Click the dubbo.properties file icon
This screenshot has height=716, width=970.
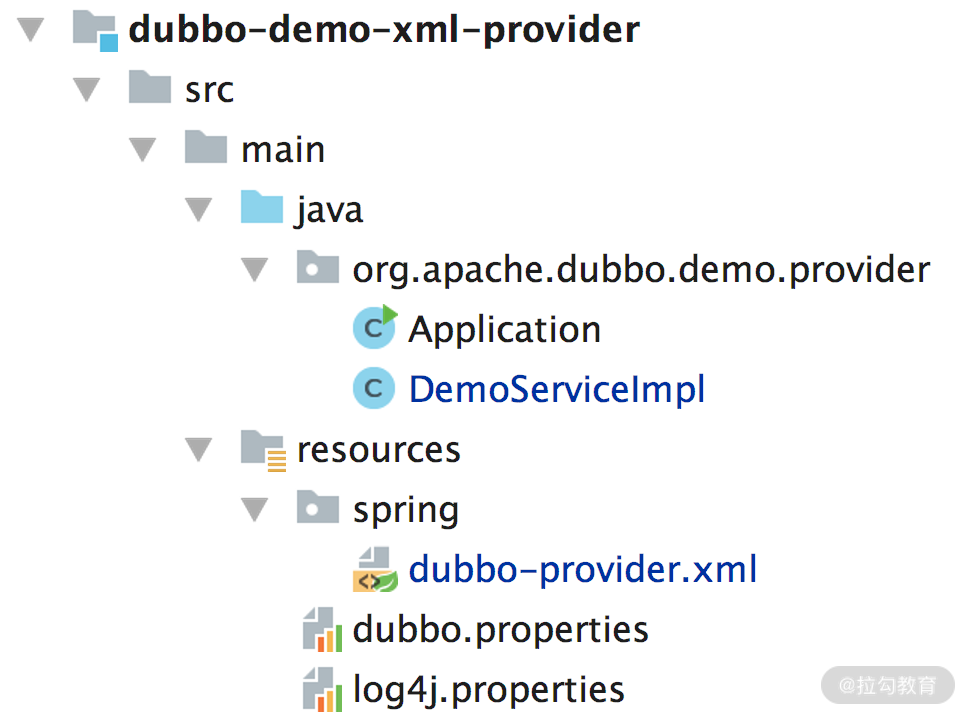point(319,630)
